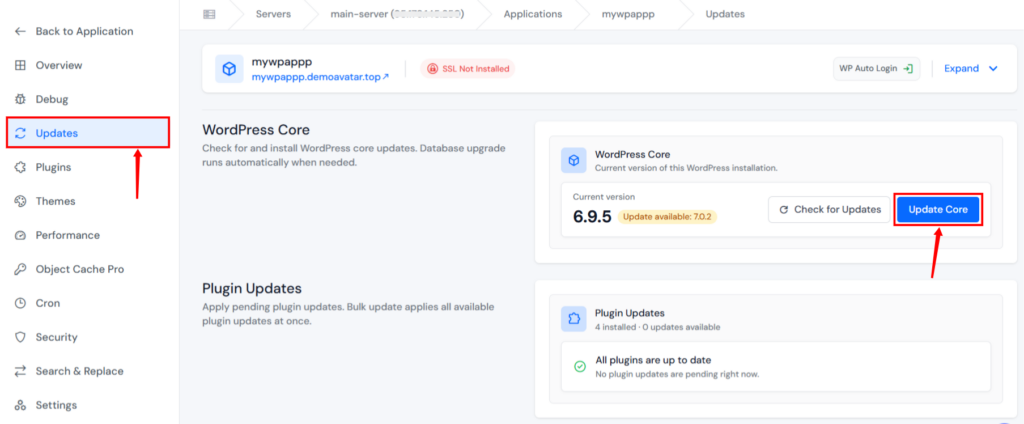Image resolution: width=1024 pixels, height=424 pixels.
Task: Click the Servers breadcrumb
Action: point(273,14)
